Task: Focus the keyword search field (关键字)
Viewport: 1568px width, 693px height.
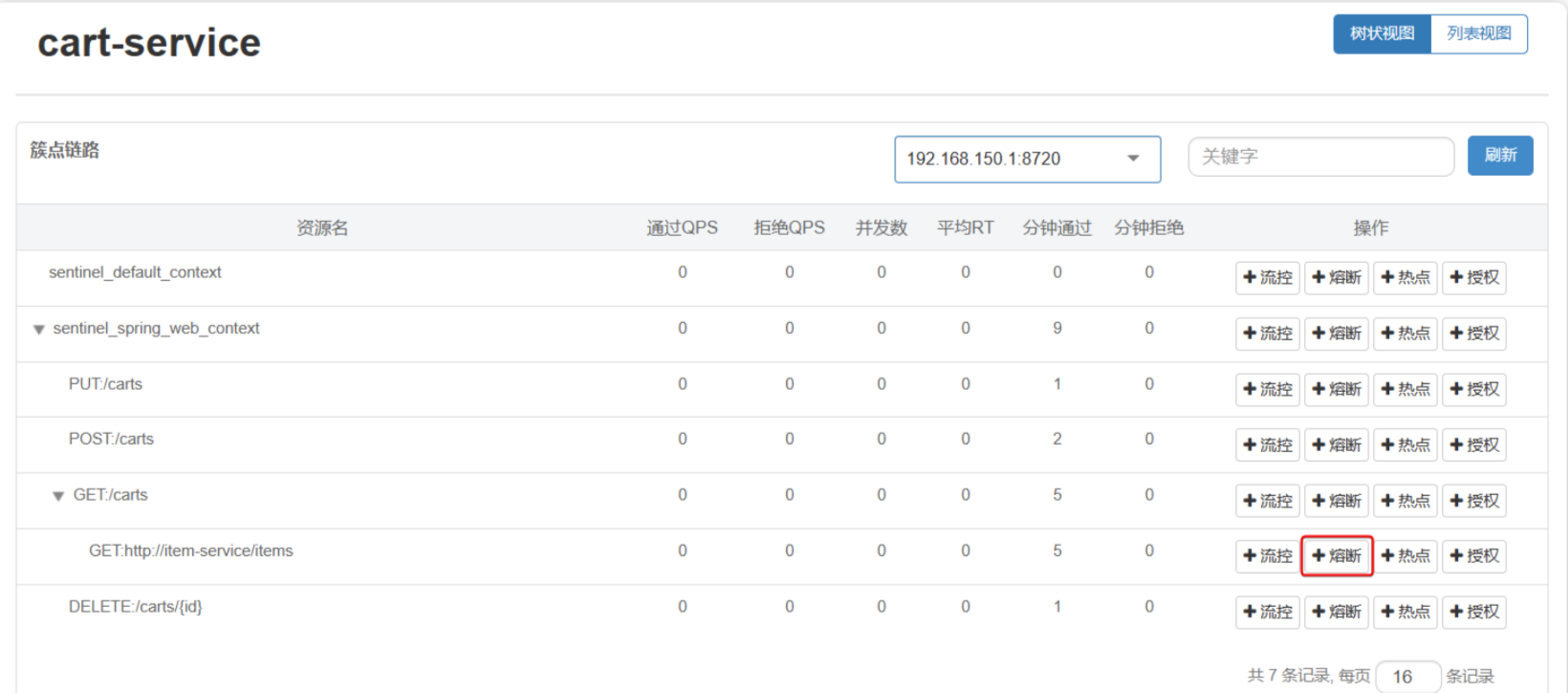Action: point(1320,157)
